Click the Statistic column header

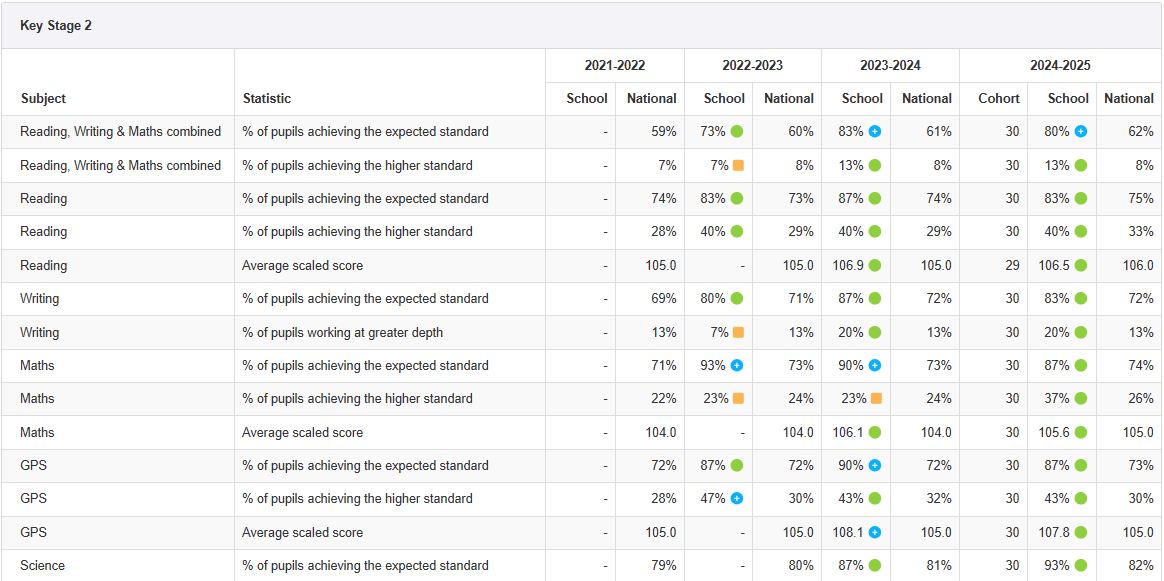point(266,98)
